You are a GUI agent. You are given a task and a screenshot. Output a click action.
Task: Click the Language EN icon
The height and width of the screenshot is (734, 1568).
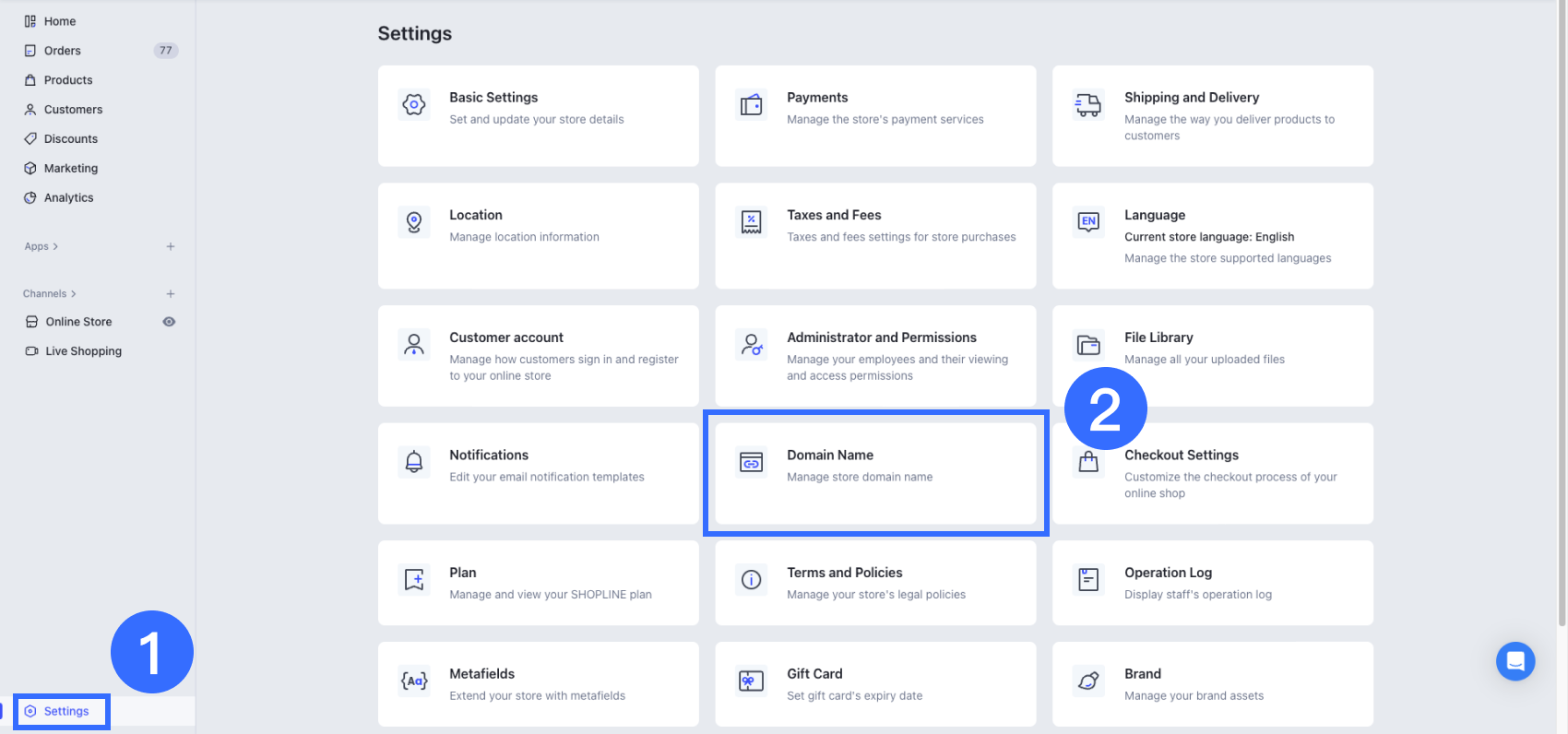pos(1088,222)
